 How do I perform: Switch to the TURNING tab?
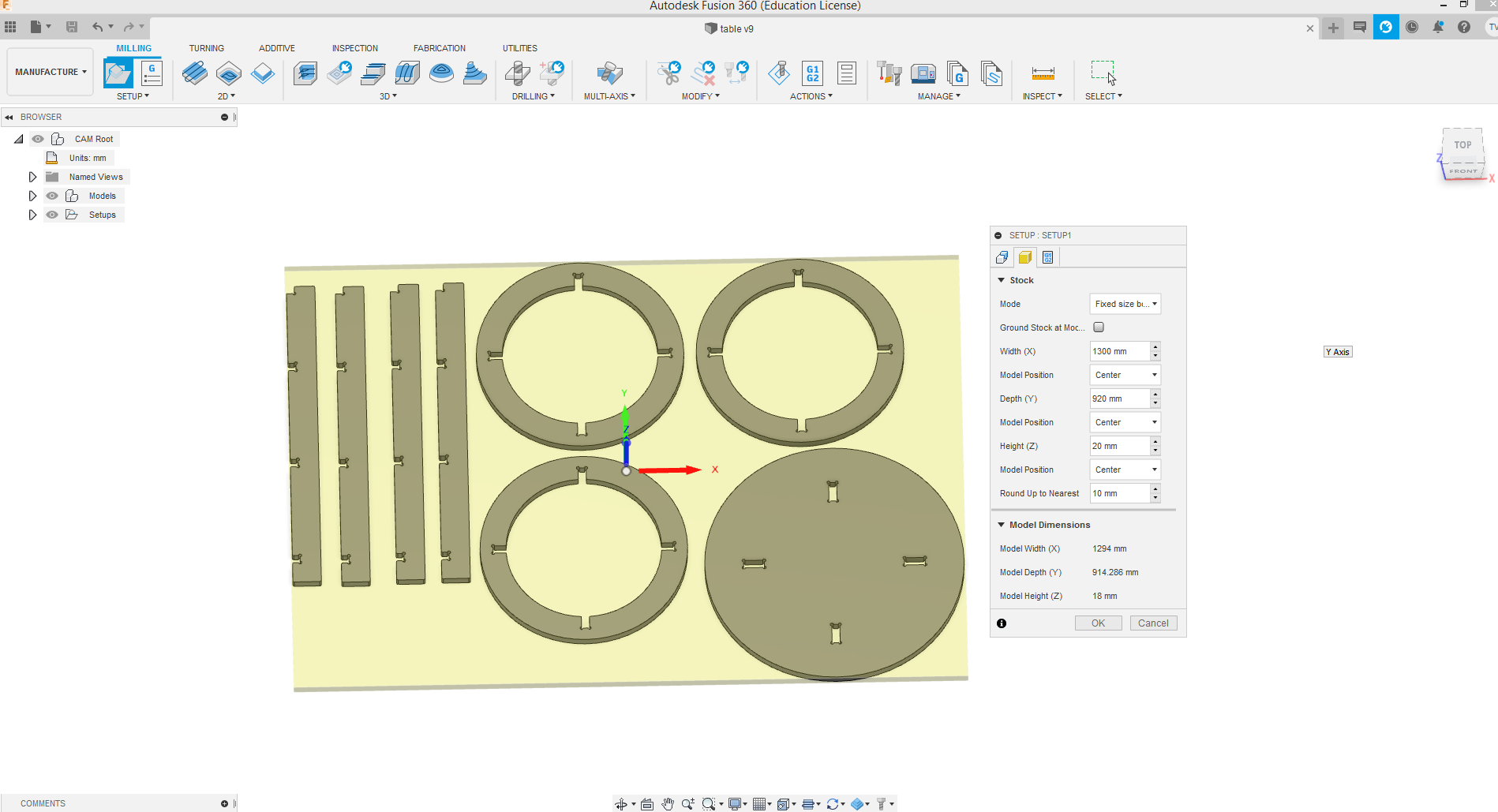click(x=206, y=48)
